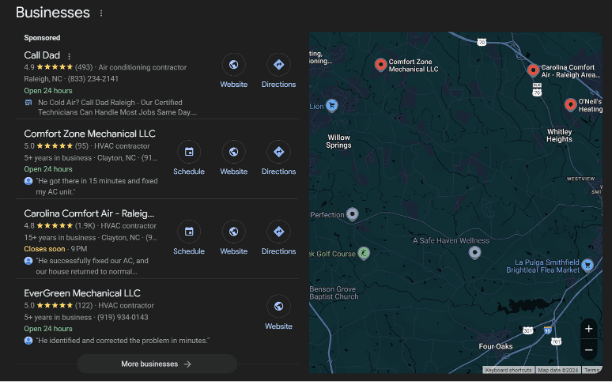612x382 pixels.
Task: Click review 'He identified and corrected the problem'
Action: 122,341
